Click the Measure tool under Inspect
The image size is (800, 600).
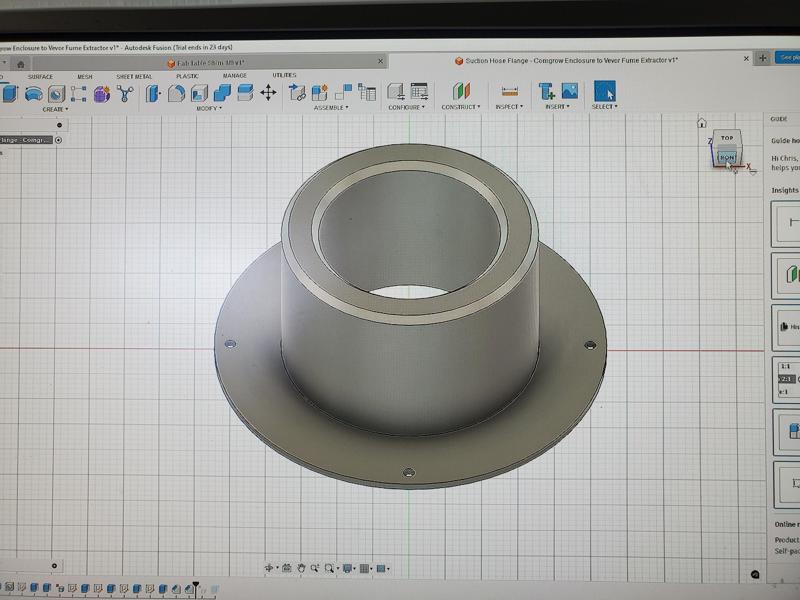[509, 92]
